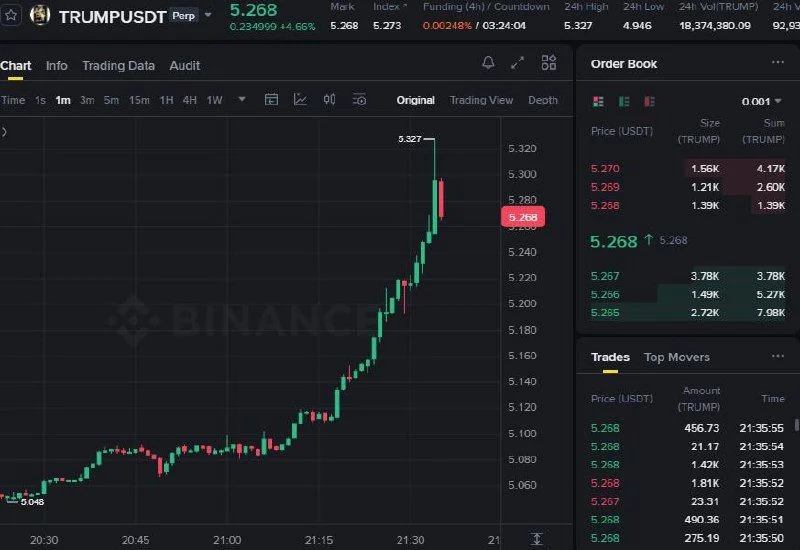This screenshot has width=800, height=550.
Task: Select the 1W chart interval
Action: 214,100
